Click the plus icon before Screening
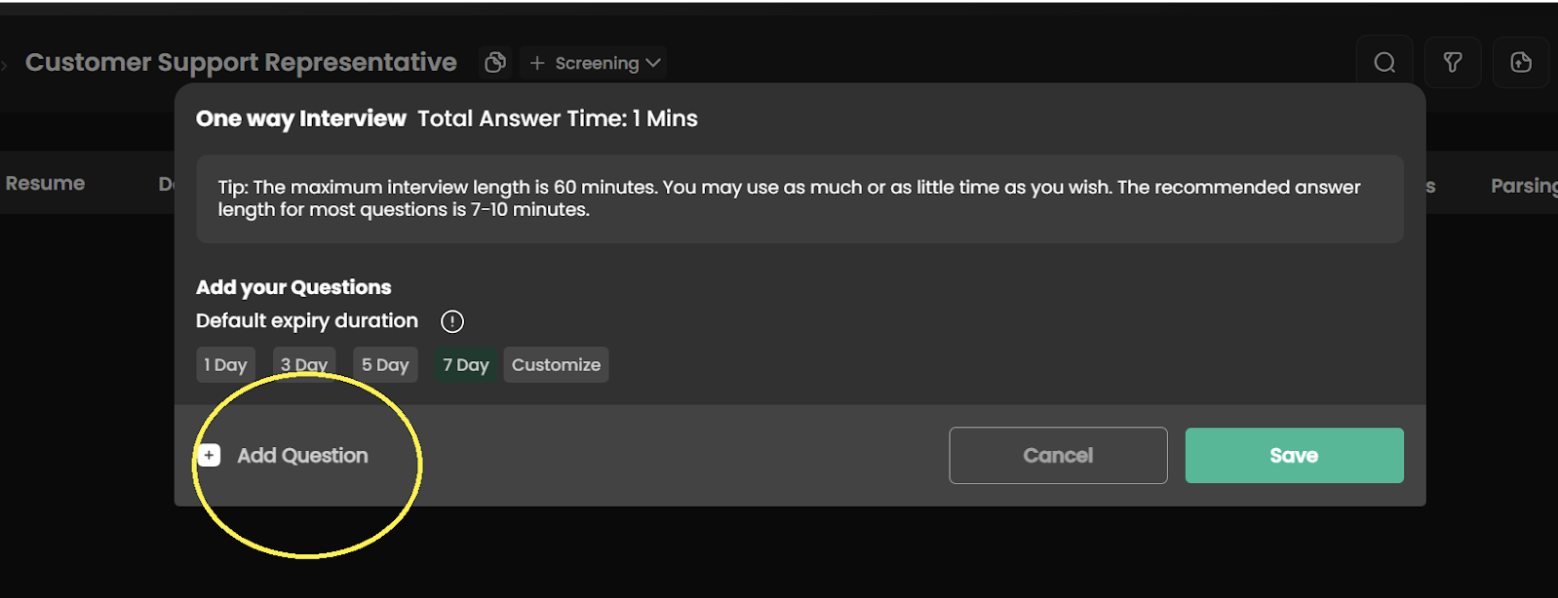Viewport: 1558px width, 598px height. click(x=537, y=63)
